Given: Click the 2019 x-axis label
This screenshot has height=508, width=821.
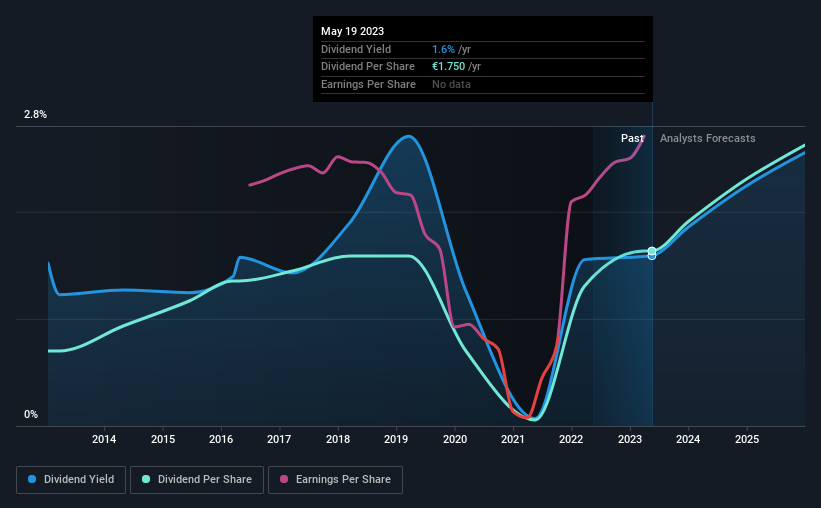Looking at the screenshot, I should click(396, 439).
